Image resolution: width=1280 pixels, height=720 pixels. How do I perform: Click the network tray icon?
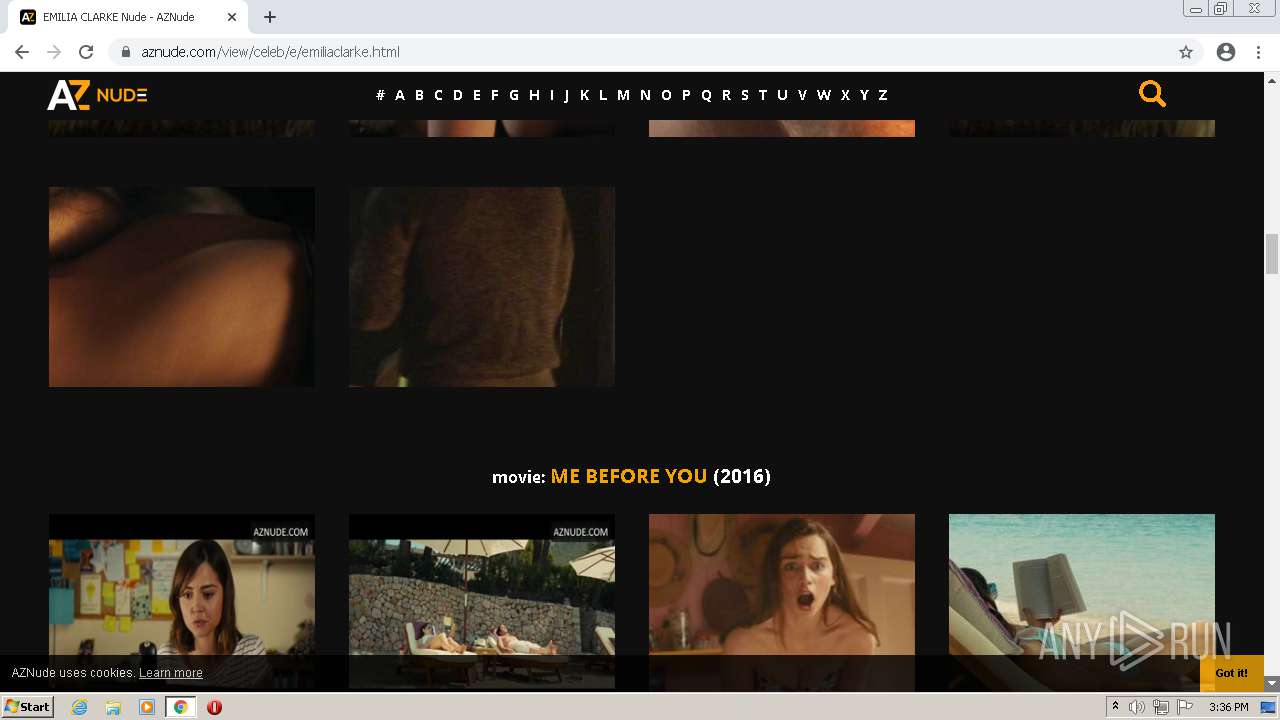(x=1161, y=707)
